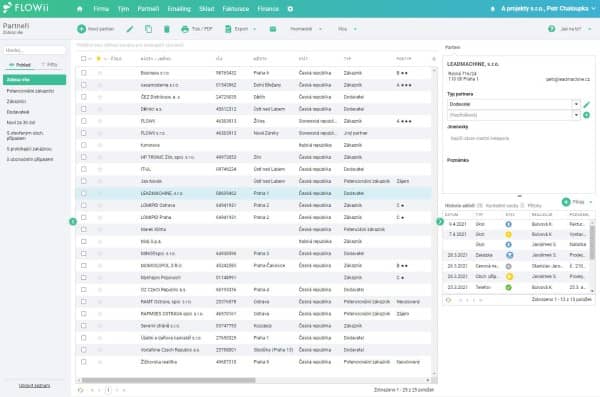Select the Zákazníci filter in sidebar
The width and height of the screenshot is (600, 397).
(x=16, y=101)
